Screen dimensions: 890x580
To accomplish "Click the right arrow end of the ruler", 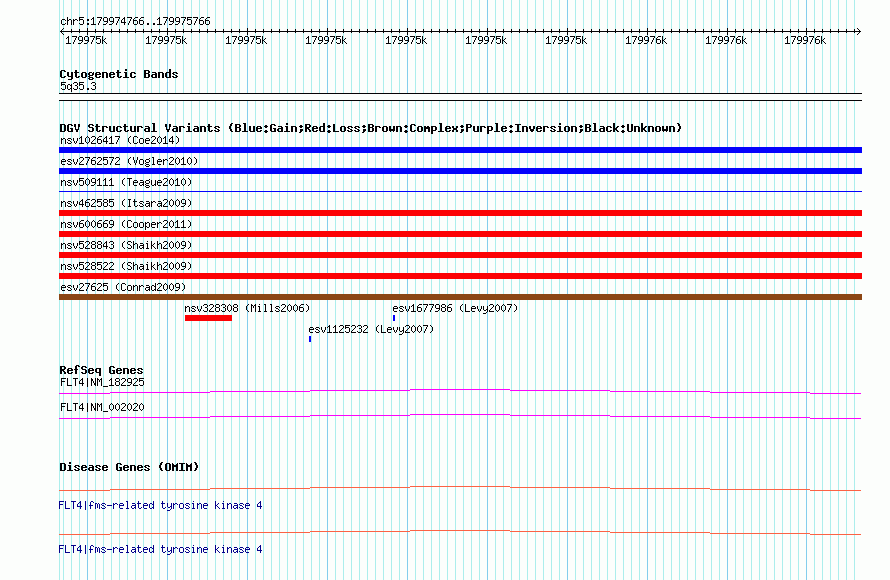I will (x=859, y=32).
